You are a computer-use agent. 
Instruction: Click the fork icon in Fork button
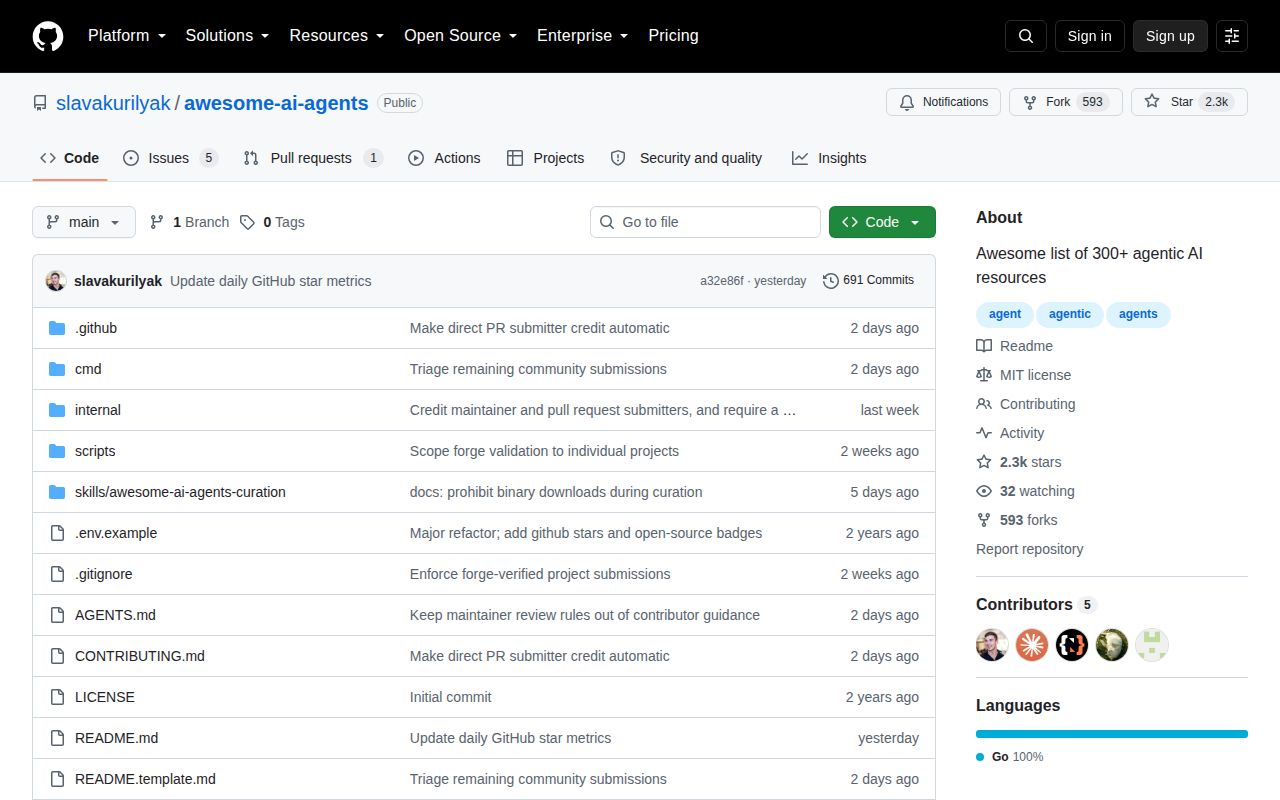pos(1030,102)
